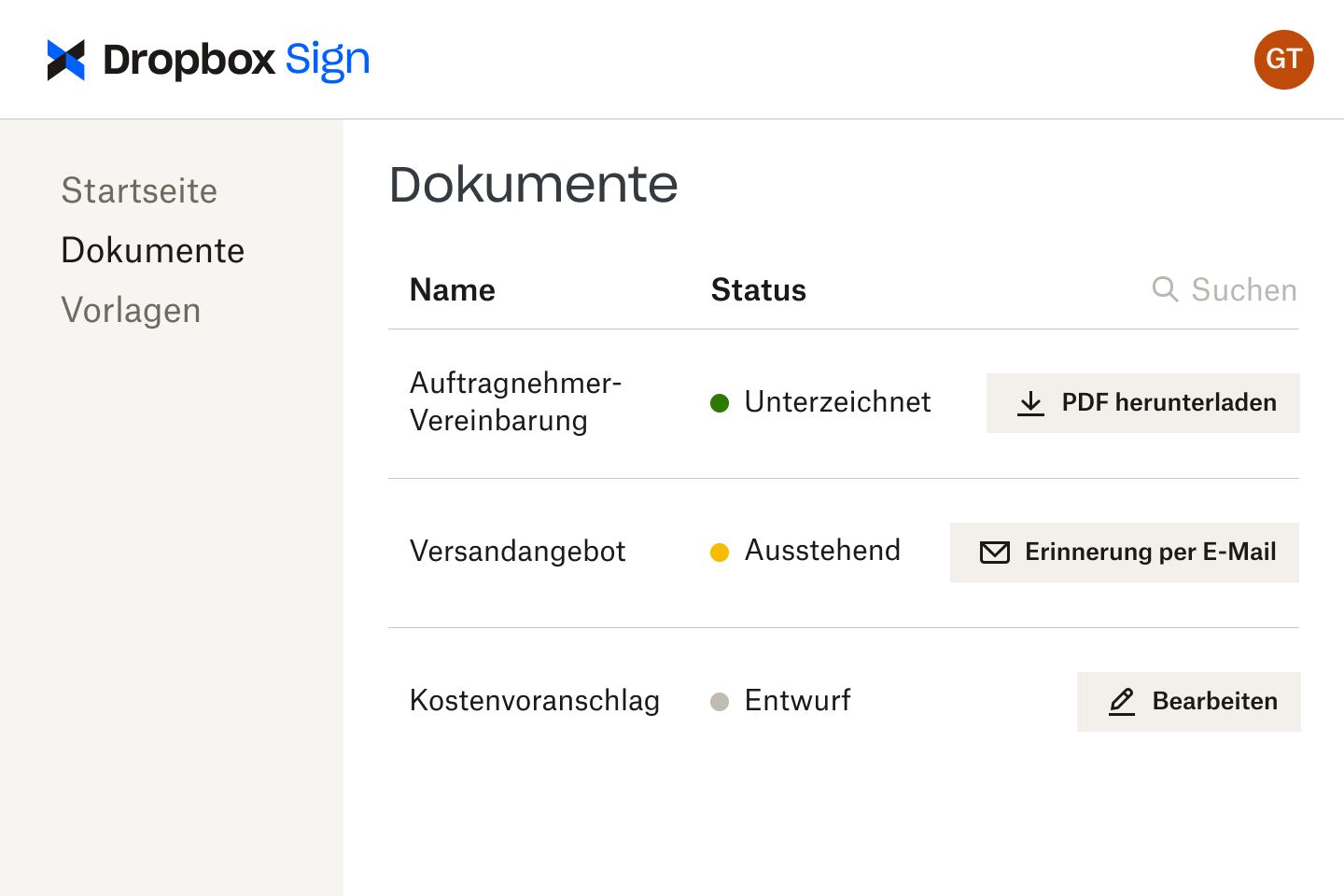The image size is (1344, 896).
Task: Navigate to Startseite in the sidebar
Action: click(139, 191)
